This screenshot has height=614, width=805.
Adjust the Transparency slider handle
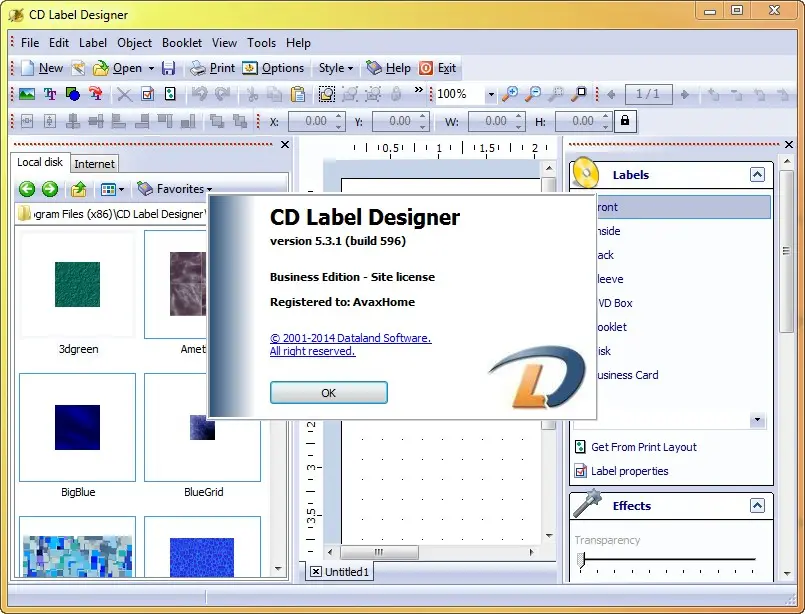[x=581, y=560]
